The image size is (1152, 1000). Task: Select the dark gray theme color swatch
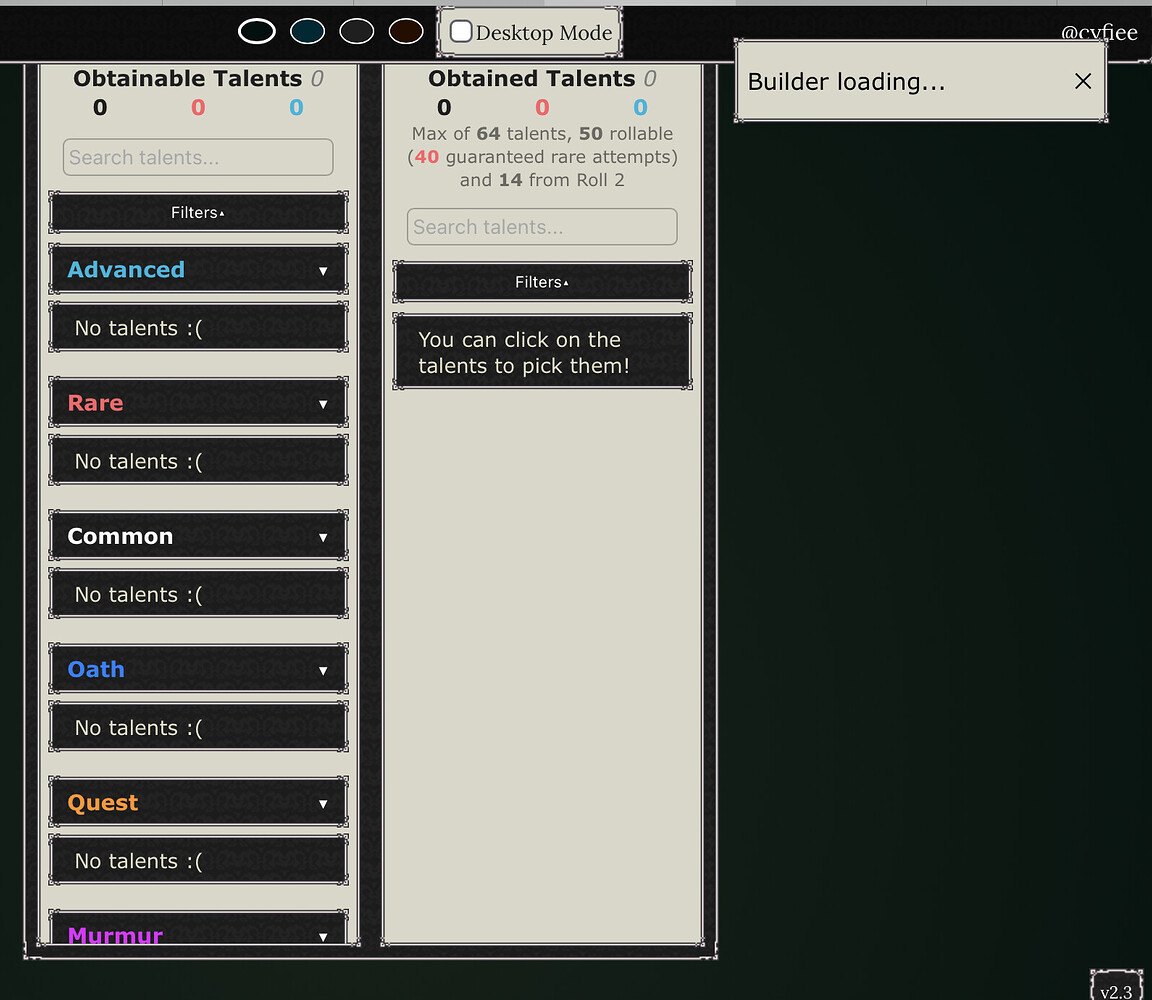coord(357,32)
